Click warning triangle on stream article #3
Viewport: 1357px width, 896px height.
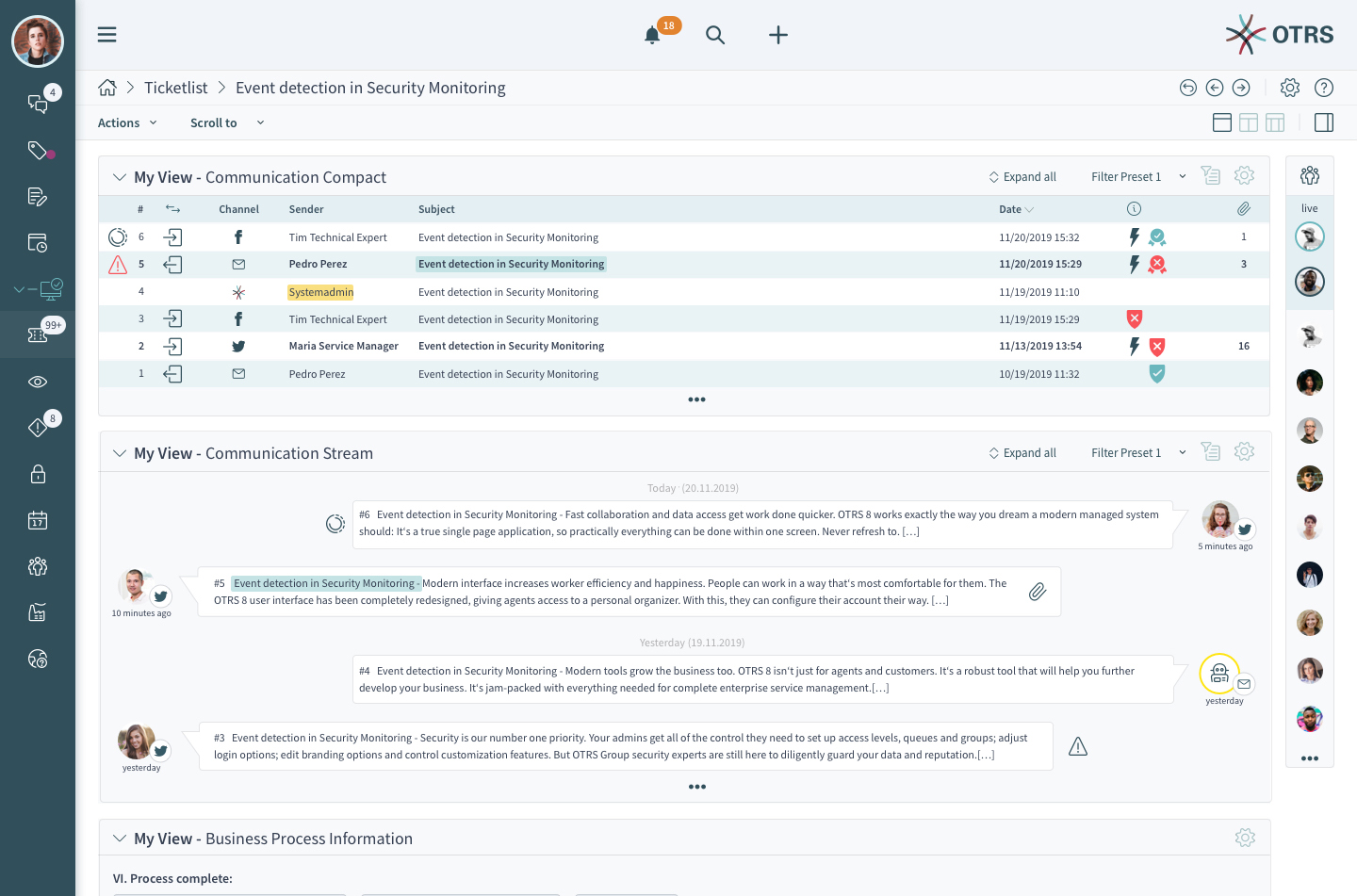[x=1078, y=747]
